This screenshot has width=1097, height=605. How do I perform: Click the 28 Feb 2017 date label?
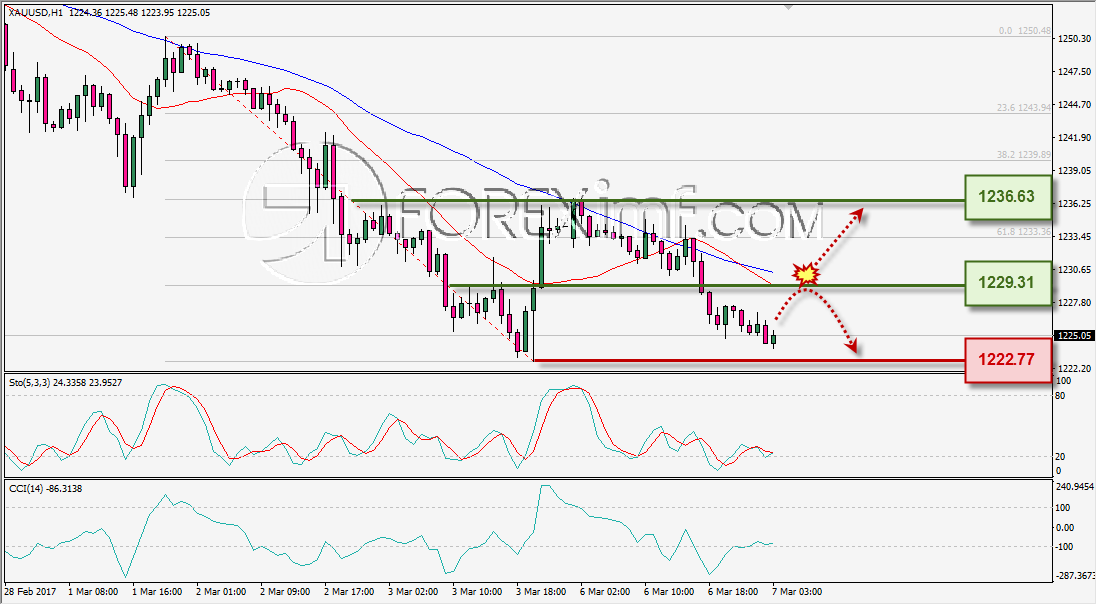point(29,592)
